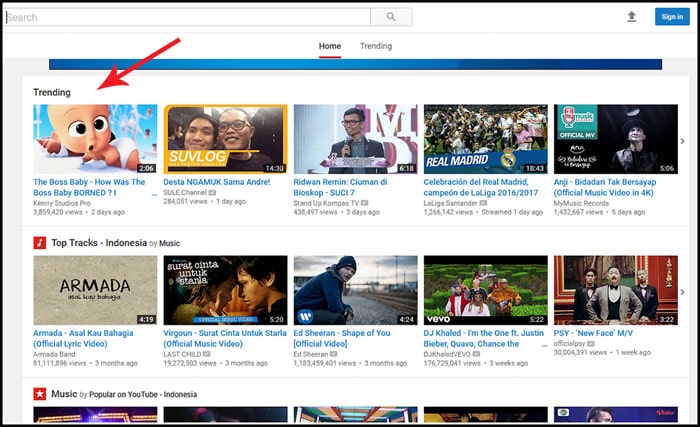Visit the DJKhaledVEVO channel
This screenshot has height=427, width=700.
tap(447, 354)
